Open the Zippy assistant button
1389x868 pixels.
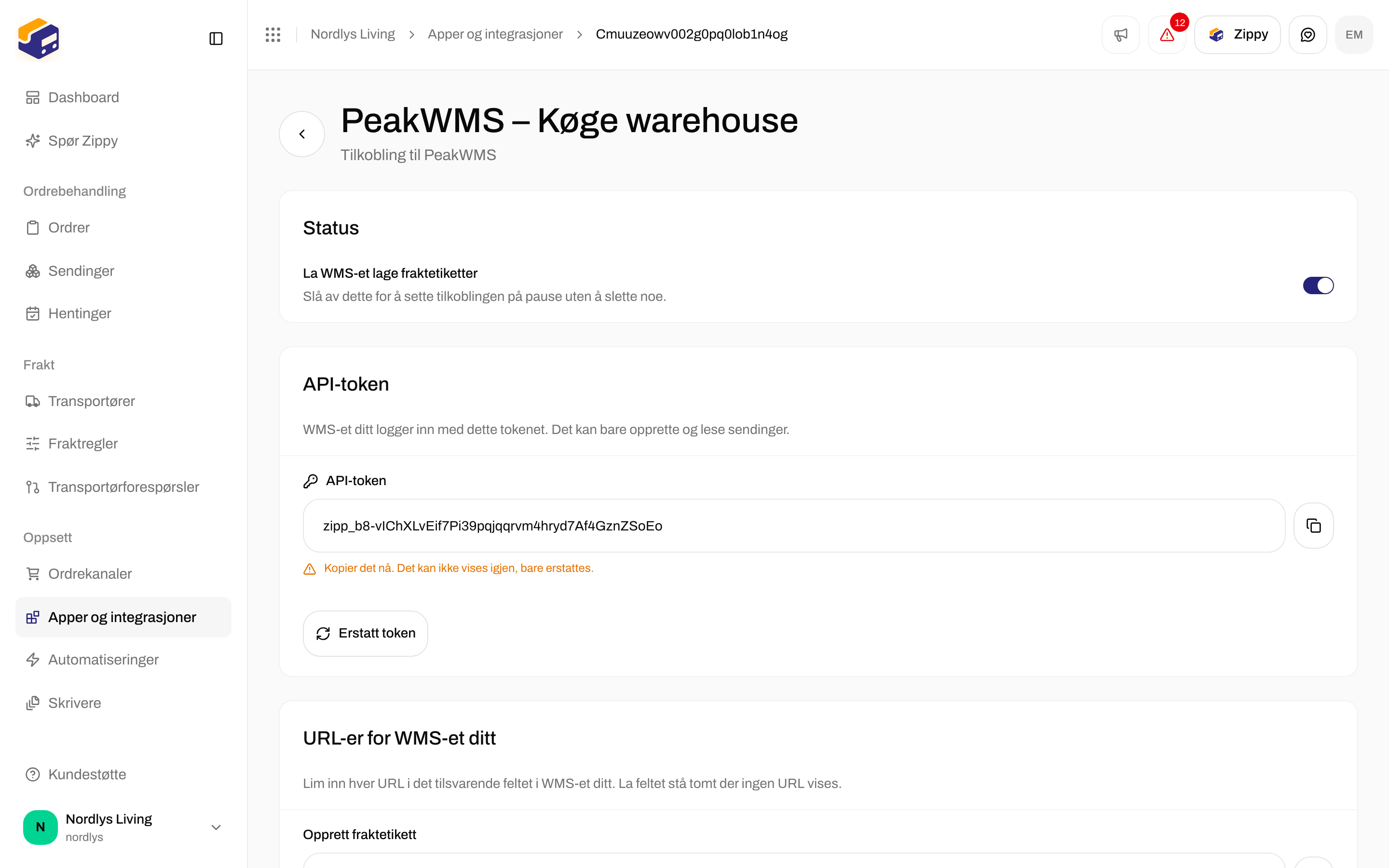click(x=1238, y=34)
